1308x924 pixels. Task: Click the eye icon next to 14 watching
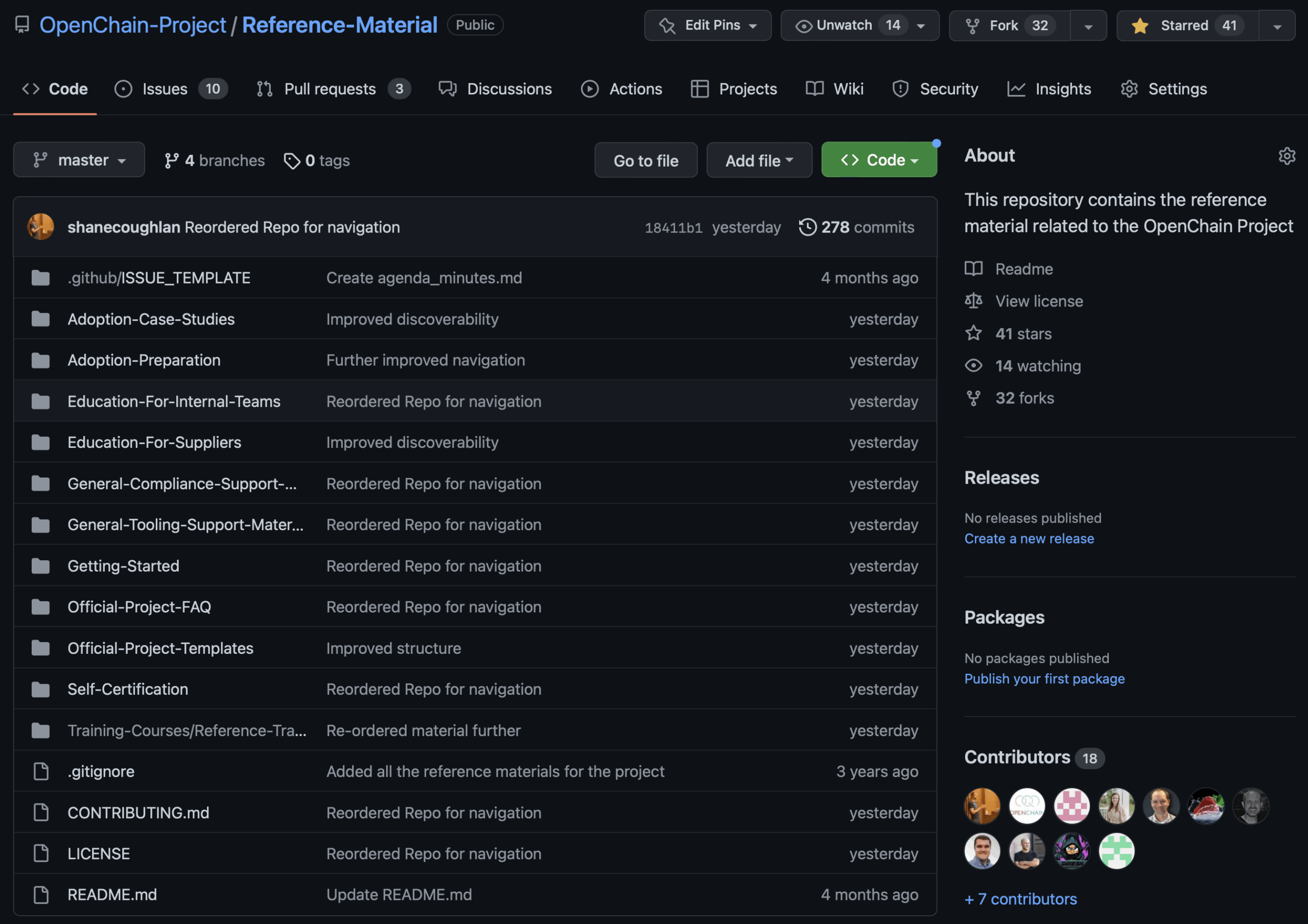coord(974,366)
